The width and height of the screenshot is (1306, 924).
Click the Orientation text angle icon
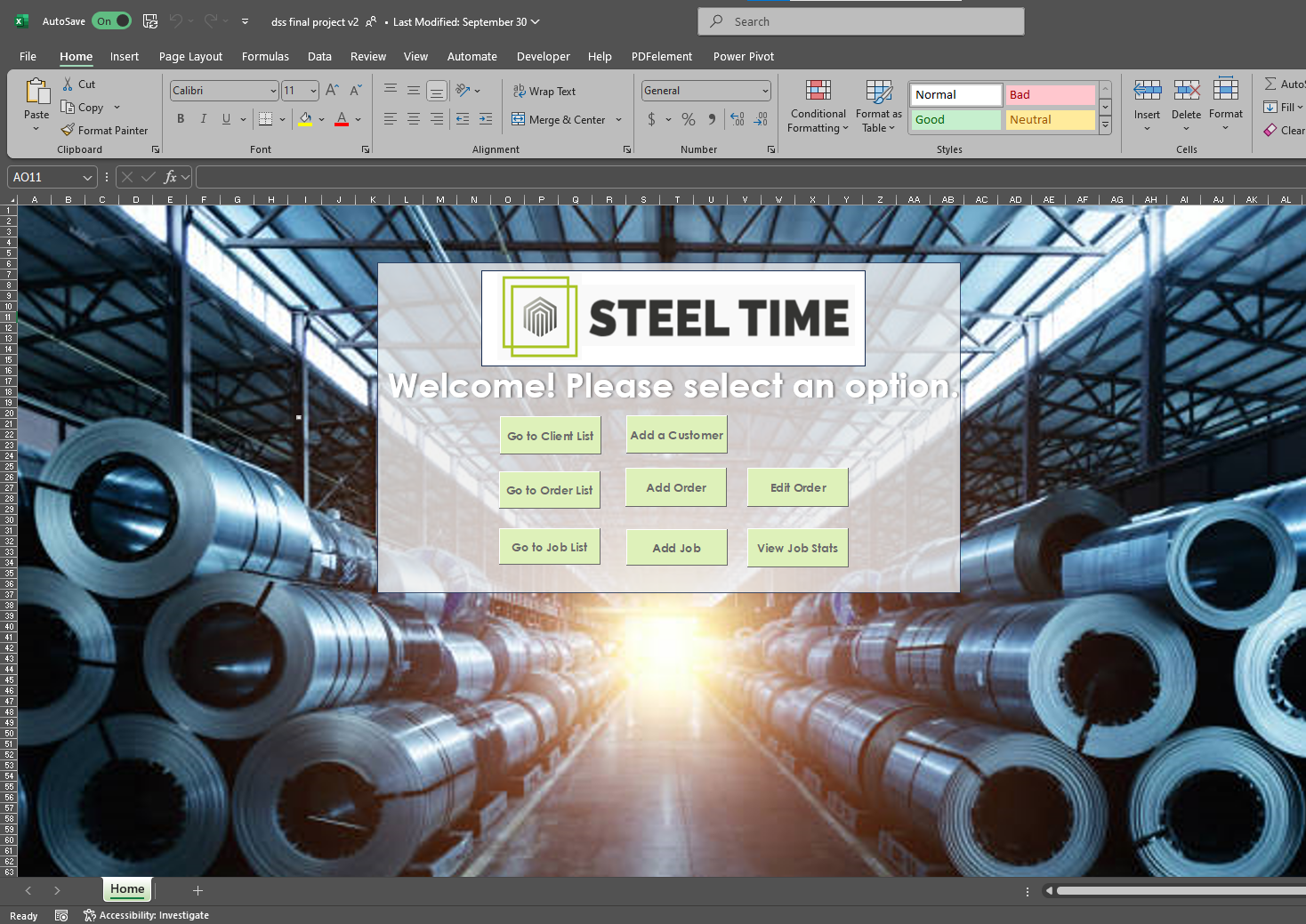coord(463,90)
